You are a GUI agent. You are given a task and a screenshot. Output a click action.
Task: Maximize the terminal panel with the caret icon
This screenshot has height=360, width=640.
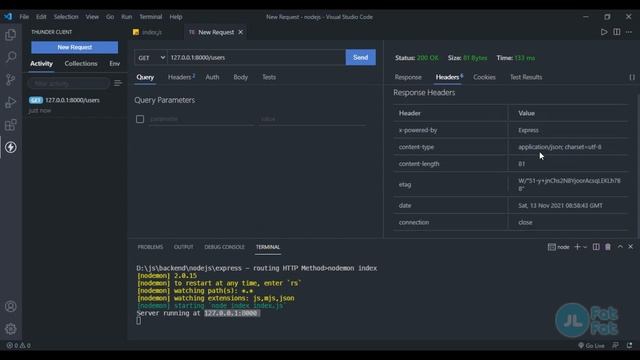pyautogui.click(x=620, y=247)
